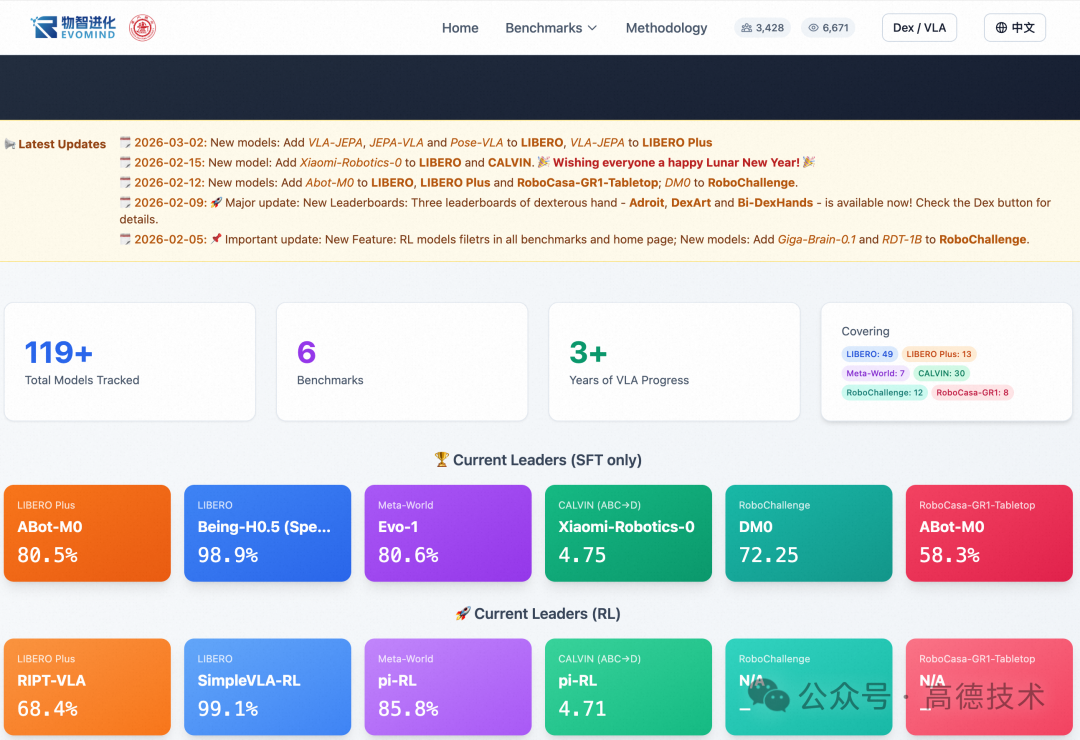The width and height of the screenshot is (1080, 740).
Task: Open the RoboChallenge DM0 72.25 card
Action: [x=809, y=533]
